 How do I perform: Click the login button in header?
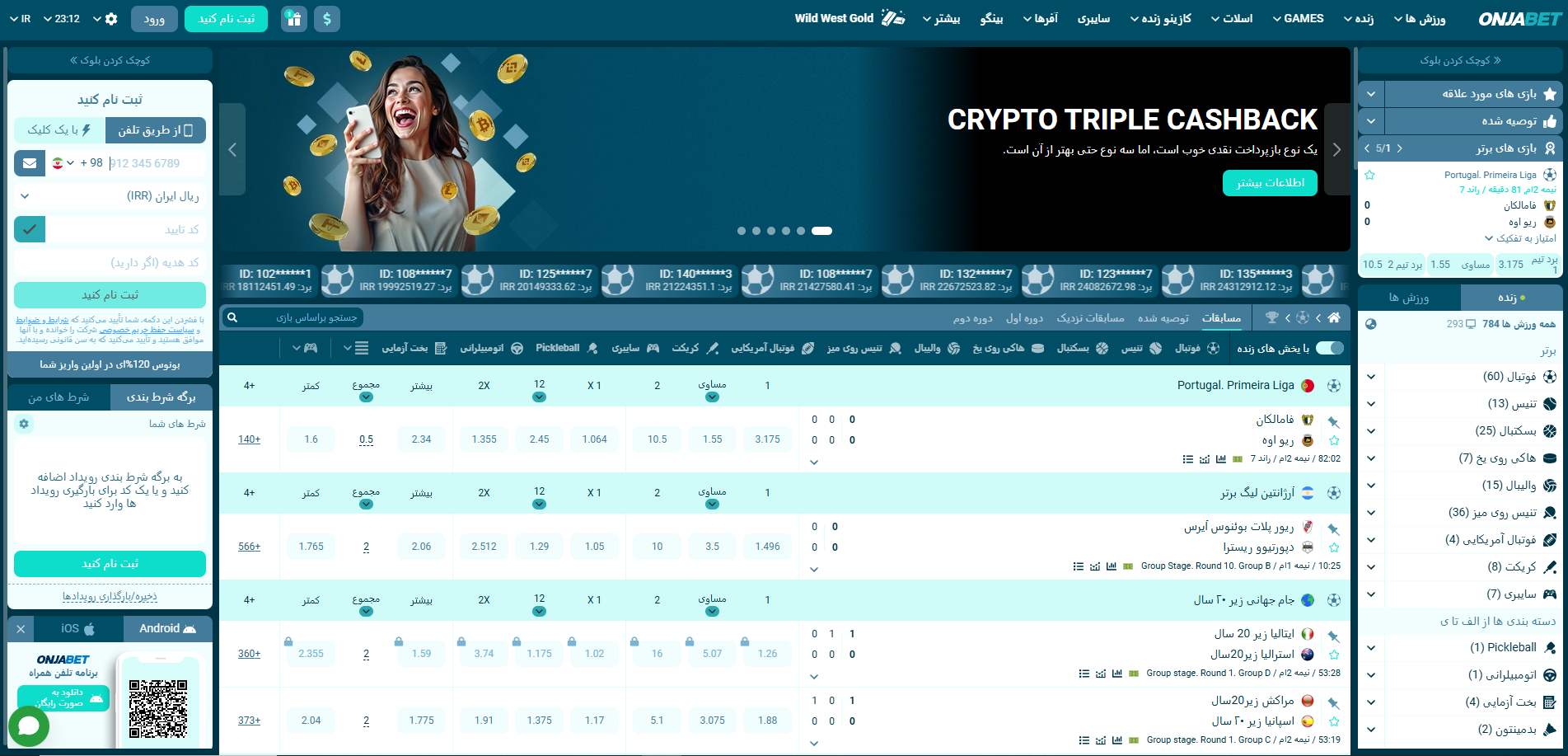(x=154, y=18)
